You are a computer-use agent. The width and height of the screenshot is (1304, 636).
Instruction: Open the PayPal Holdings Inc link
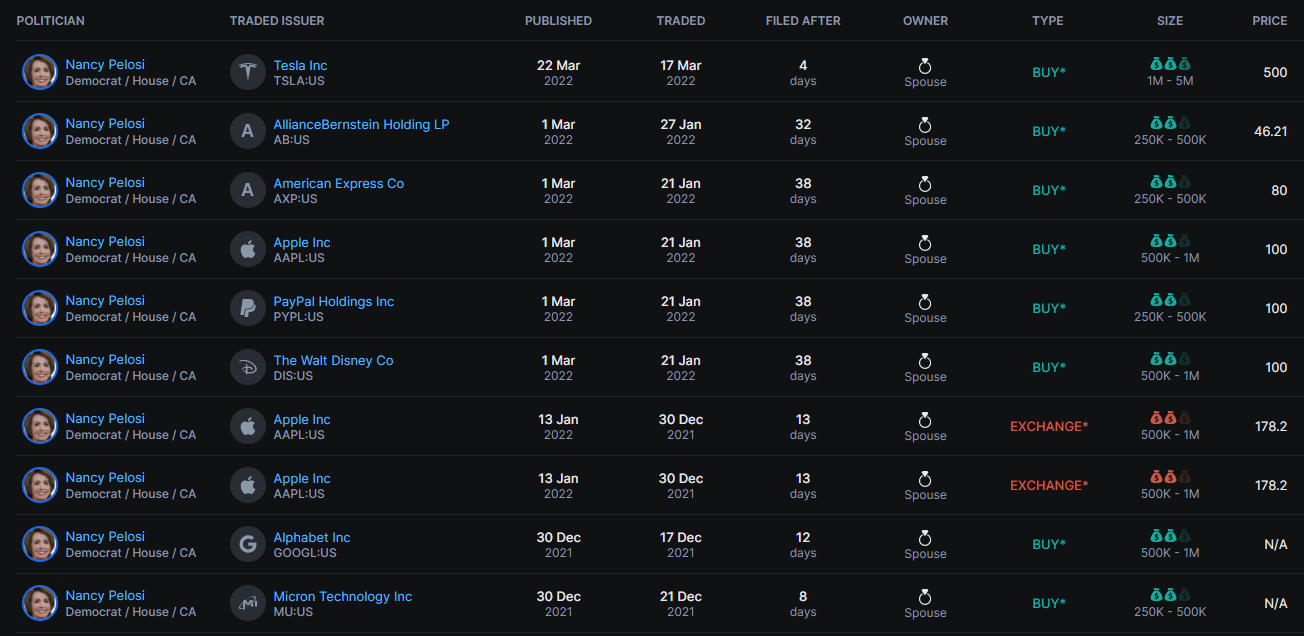(334, 301)
